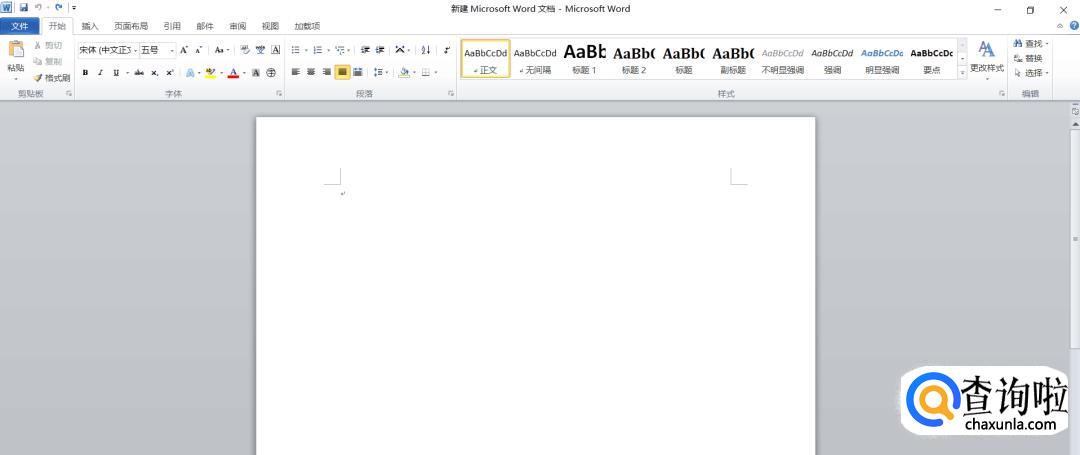Open the font name dropdown (宋体)
The height and width of the screenshot is (455, 1080).
coord(135,50)
